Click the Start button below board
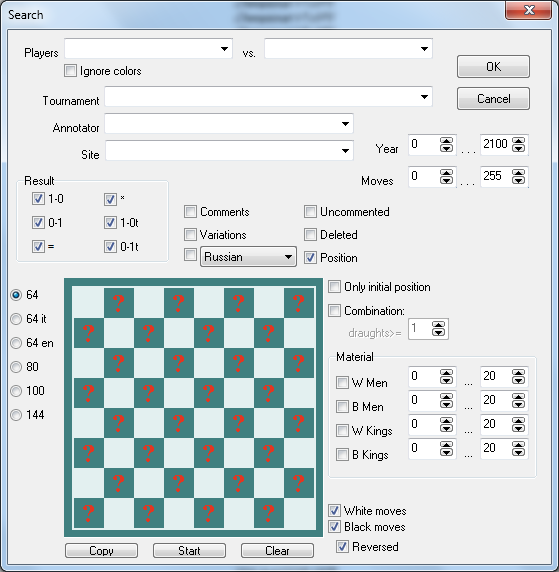 pos(189,550)
